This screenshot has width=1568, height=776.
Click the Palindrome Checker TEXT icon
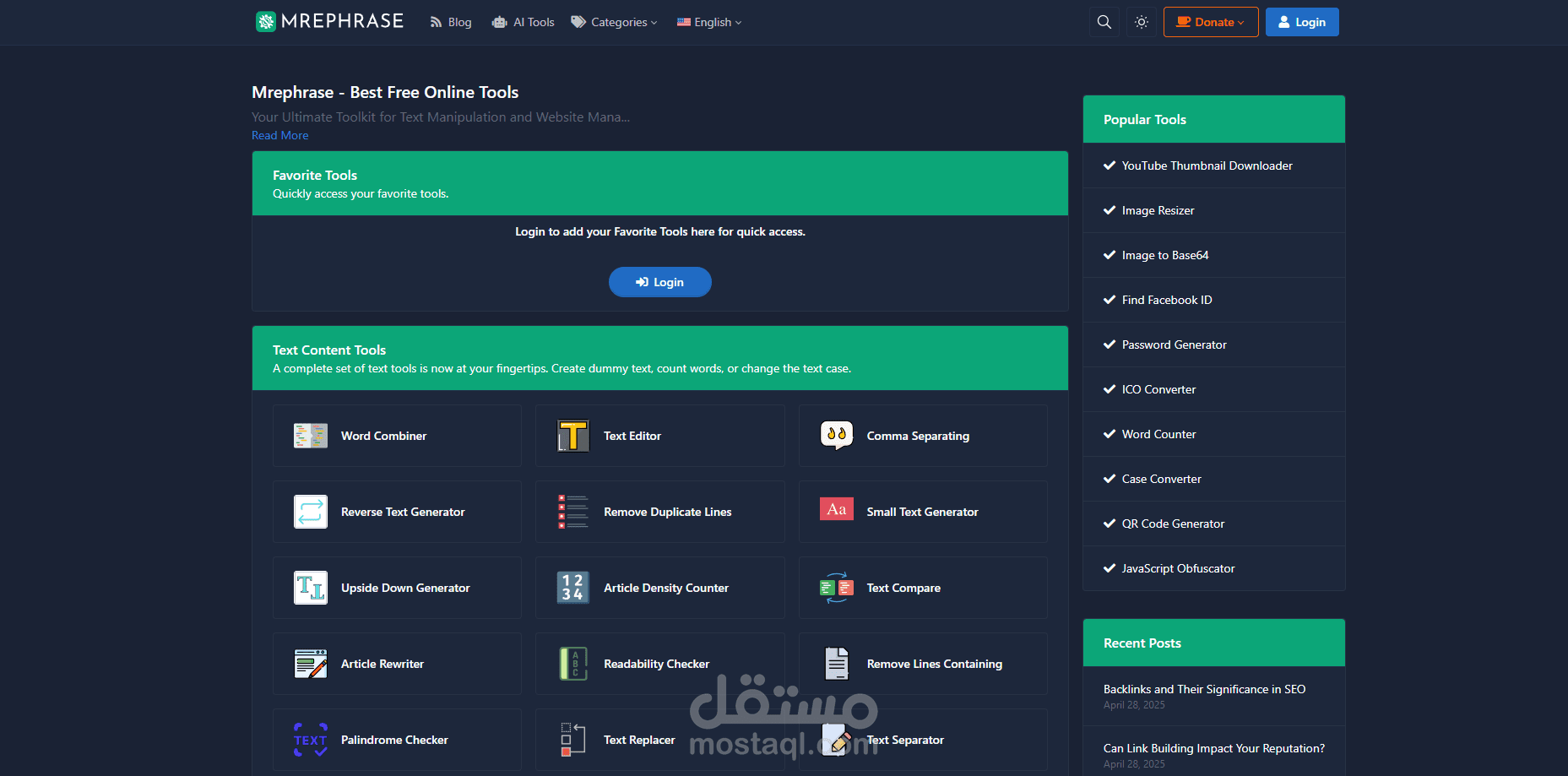311,740
